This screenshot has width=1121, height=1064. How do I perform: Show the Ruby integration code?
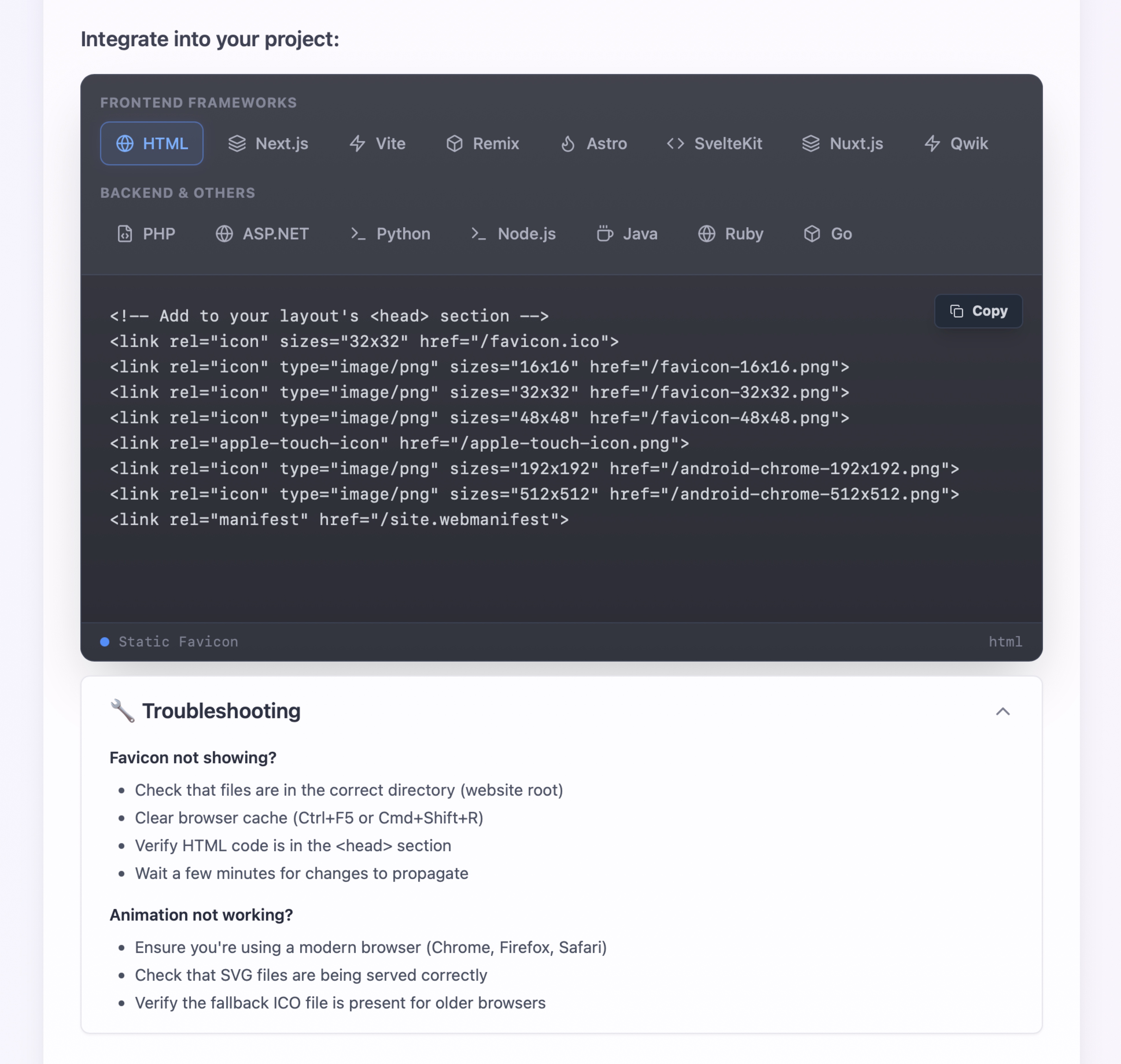click(x=731, y=234)
